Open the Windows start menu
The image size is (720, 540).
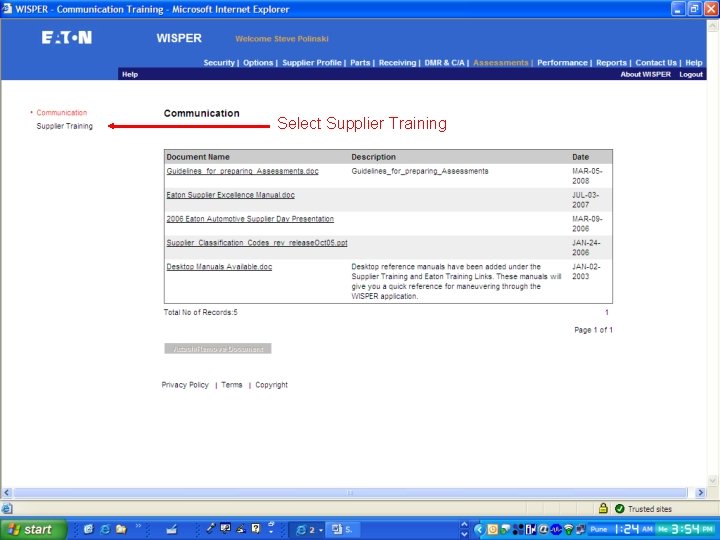(33, 529)
